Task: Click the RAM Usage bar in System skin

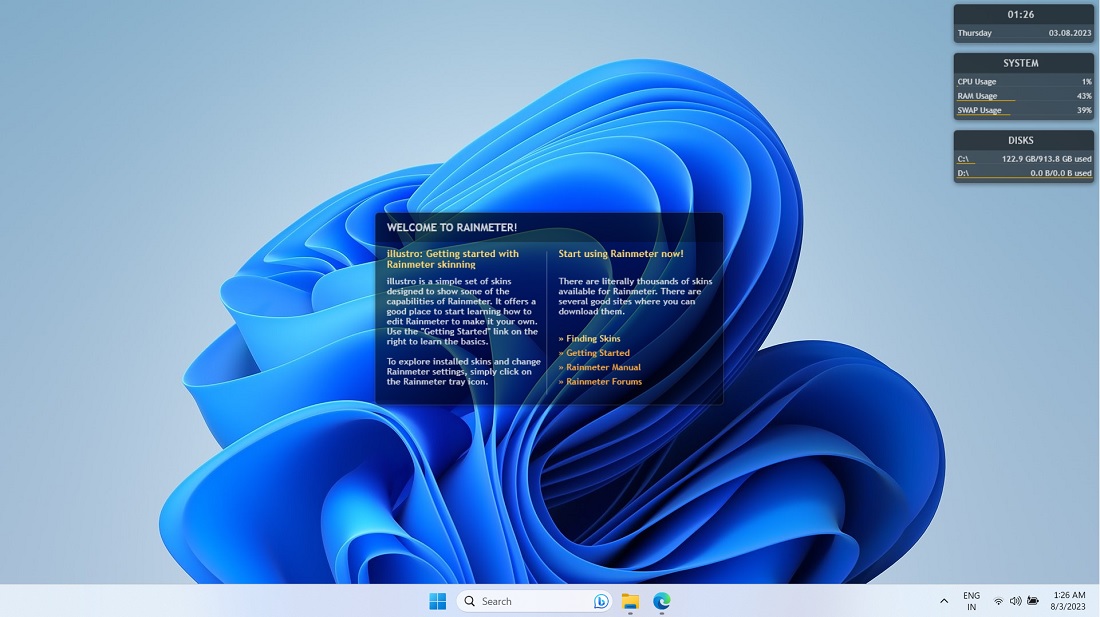Action: pyautogui.click(x=977, y=95)
